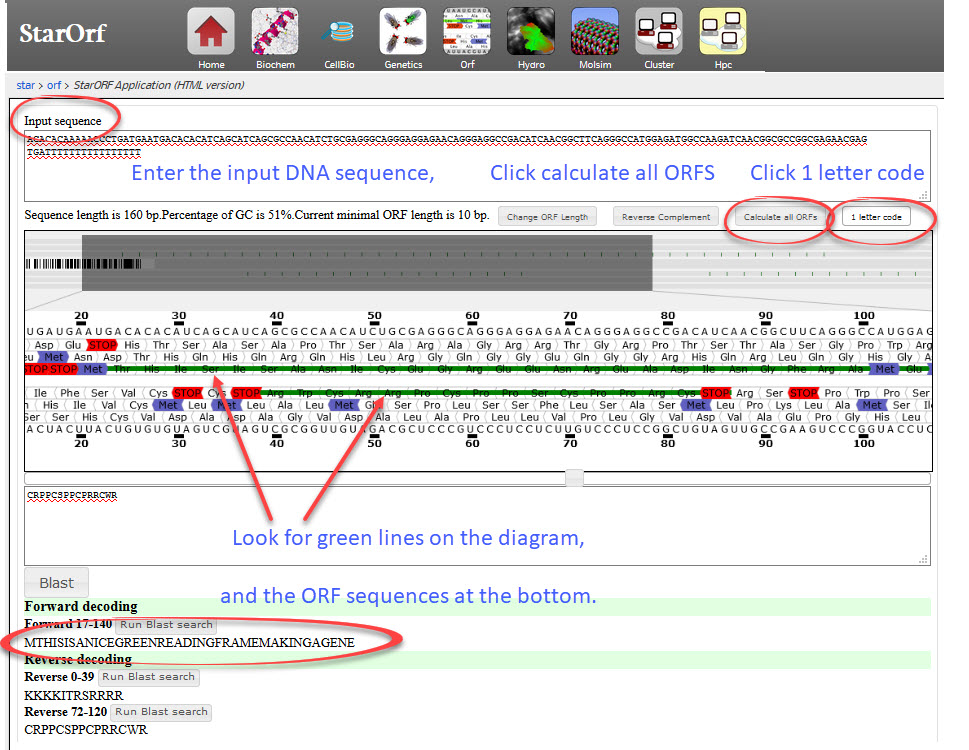Screen dimensions: 969x750
Task: Click the 'orf' breadcrumb link
Action: pyautogui.click(x=54, y=85)
